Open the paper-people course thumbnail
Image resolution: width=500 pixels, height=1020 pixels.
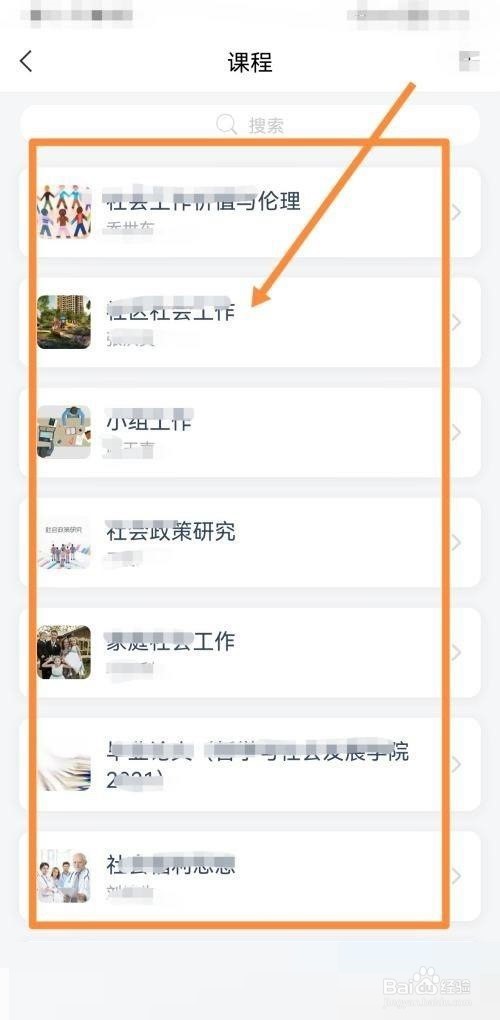coord(64,211)
